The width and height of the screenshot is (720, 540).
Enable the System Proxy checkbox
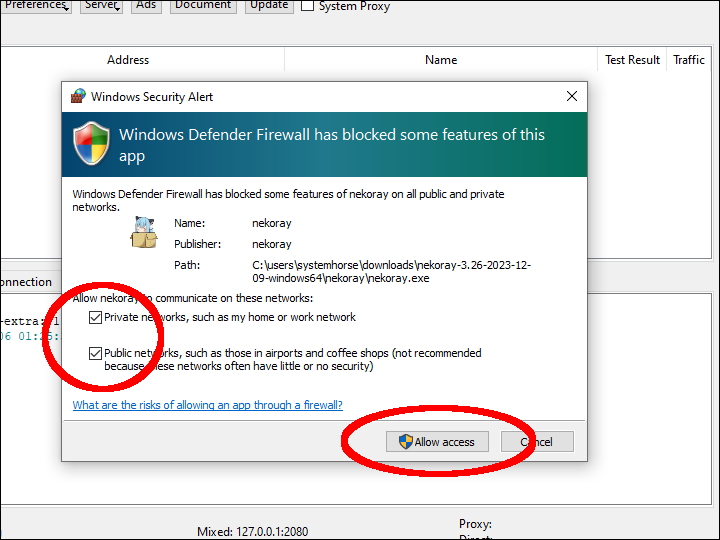(307, 6)
